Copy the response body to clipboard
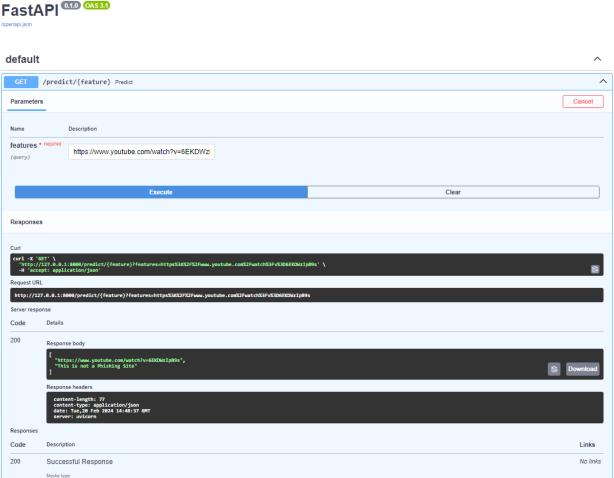Screen dimensions: 614x478 [x=554, y=369]
